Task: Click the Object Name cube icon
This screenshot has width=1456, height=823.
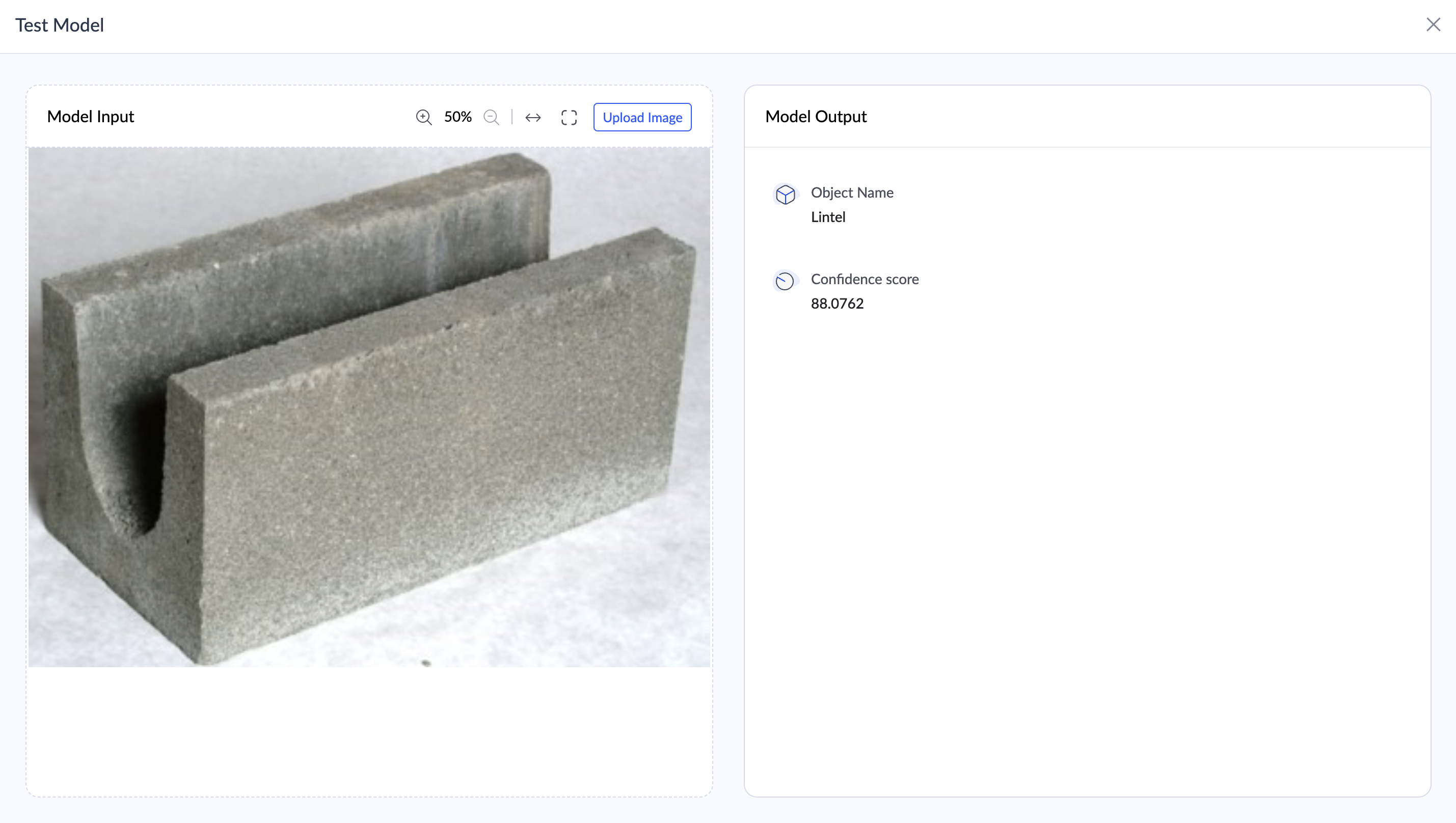Action: pos(785,195)
